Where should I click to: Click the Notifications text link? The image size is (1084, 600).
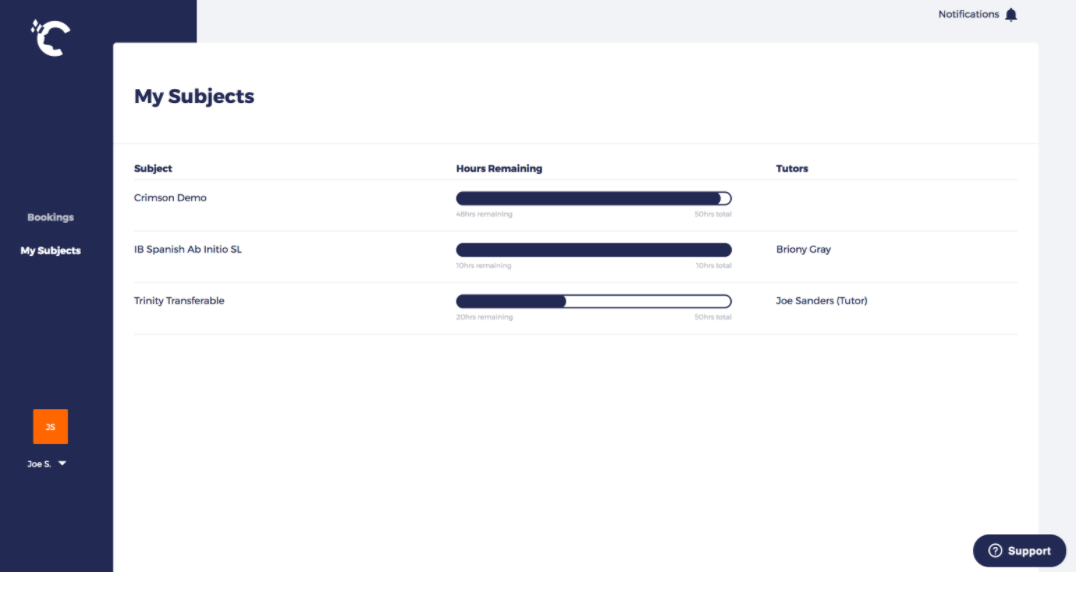[x=968, y=15]
